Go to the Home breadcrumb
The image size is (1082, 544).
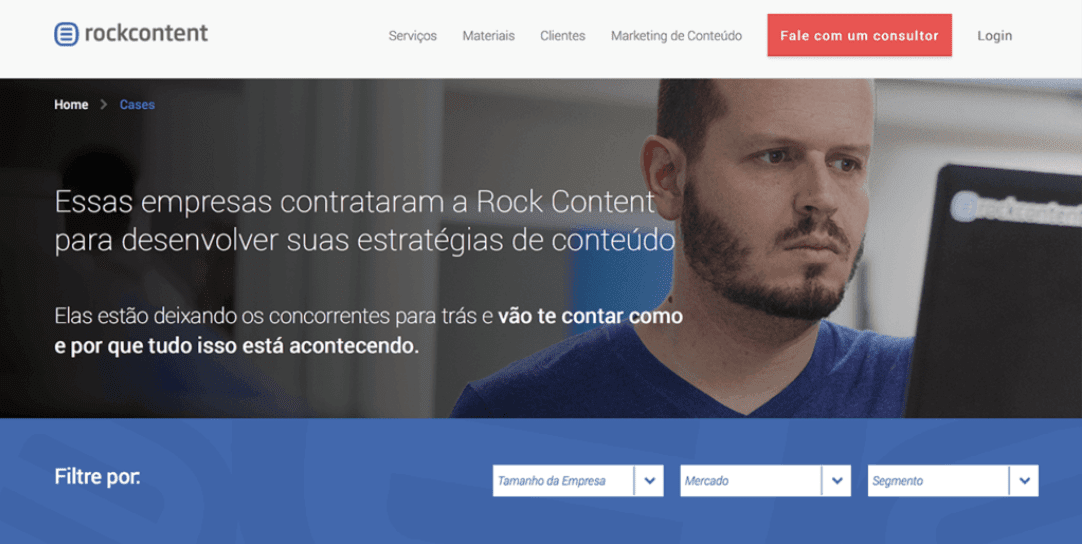click(71, 105)
